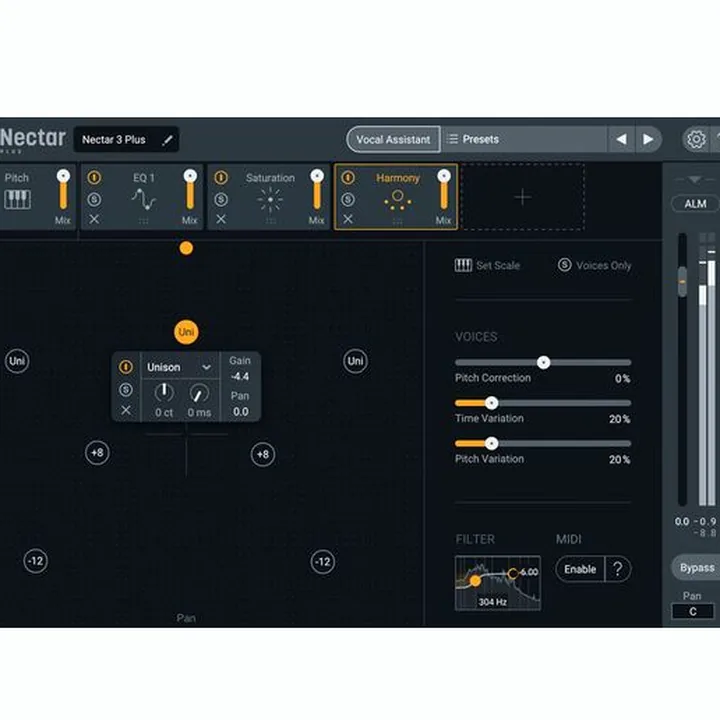Click the Pitch Variation slider

point(543,444)
